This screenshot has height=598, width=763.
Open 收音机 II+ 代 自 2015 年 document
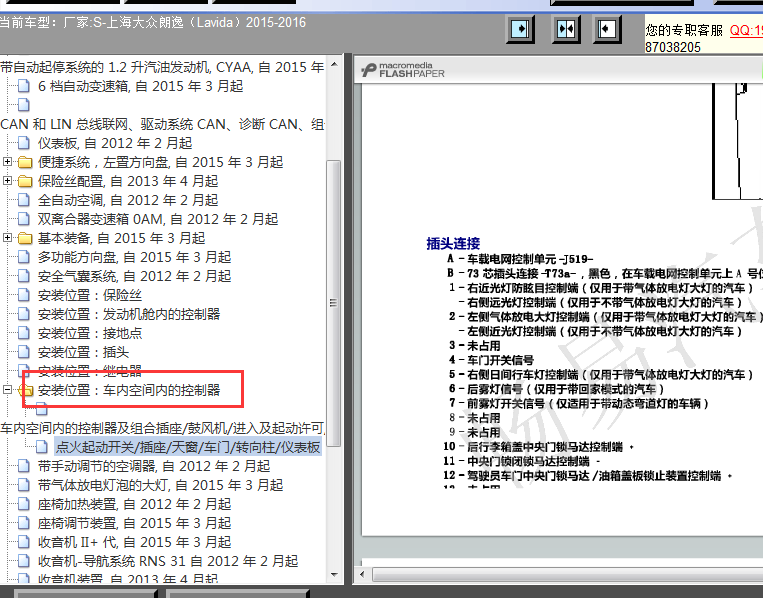pyautogui.click(x=134, y=542)
